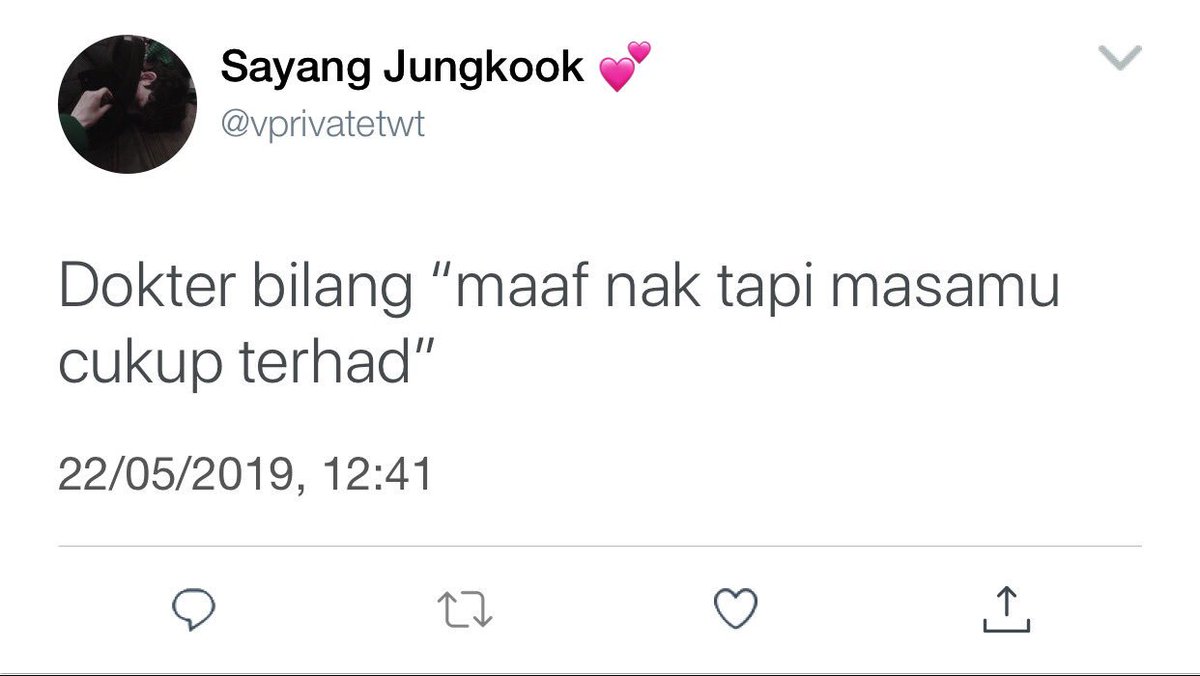Open the Sayang Jungkook display name profile
Screen dimensions: 1200x676
pos(402,68)
